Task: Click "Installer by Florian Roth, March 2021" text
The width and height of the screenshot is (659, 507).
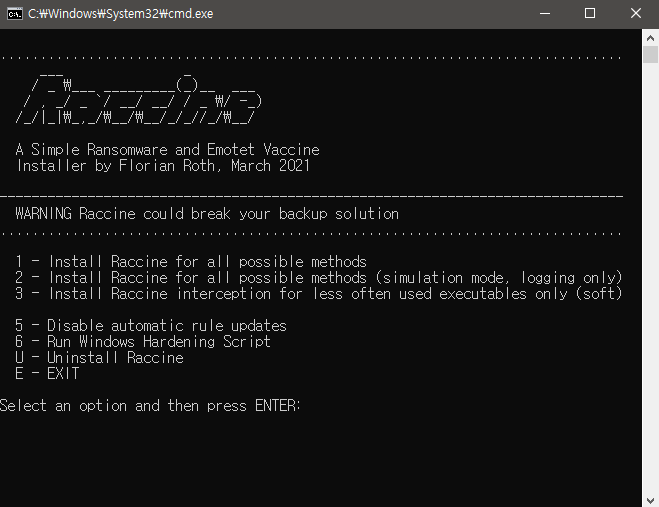Action: [163, 166]
